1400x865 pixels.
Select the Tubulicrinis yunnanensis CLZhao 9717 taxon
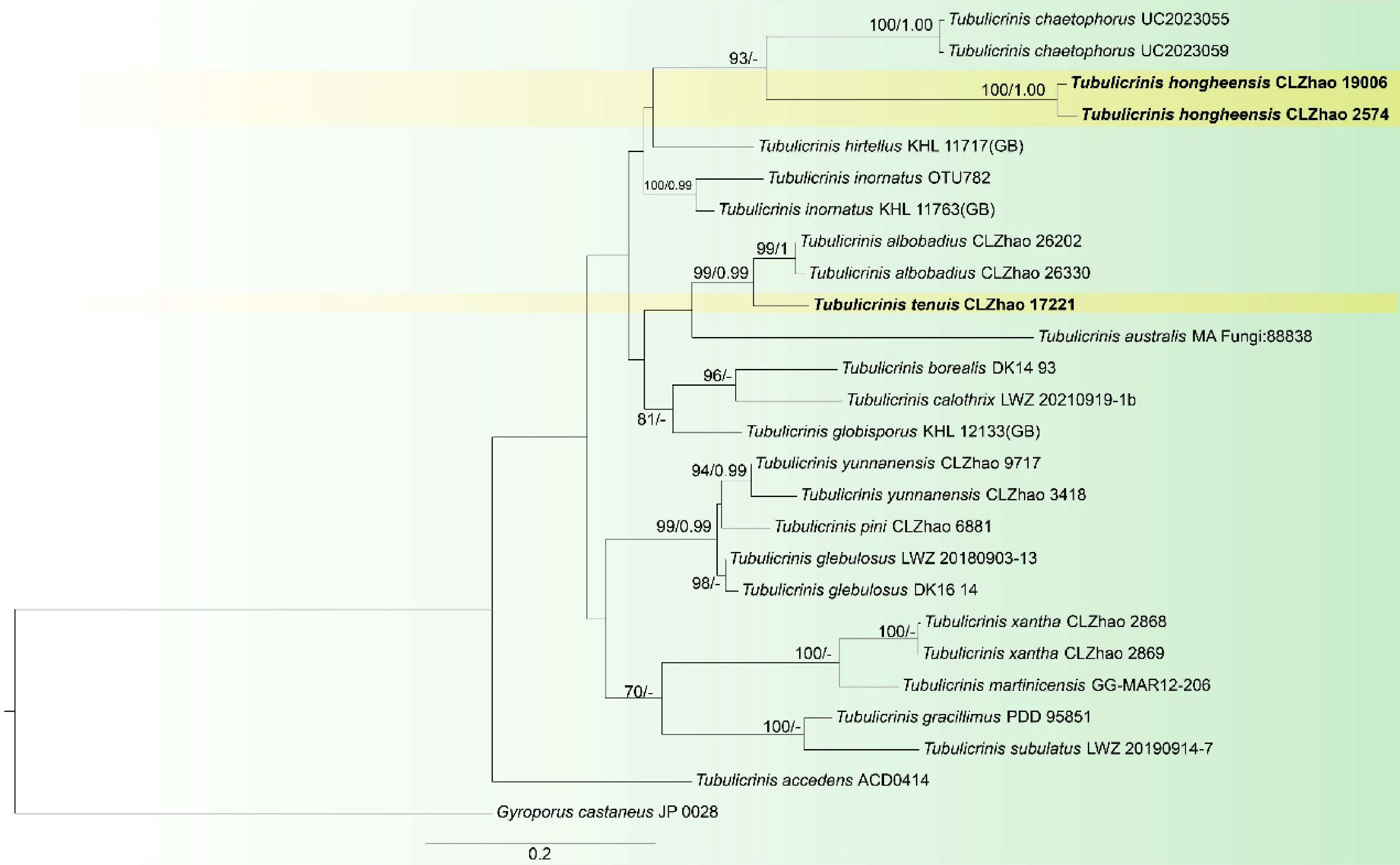pyautogui.click(x=898, y=463)
